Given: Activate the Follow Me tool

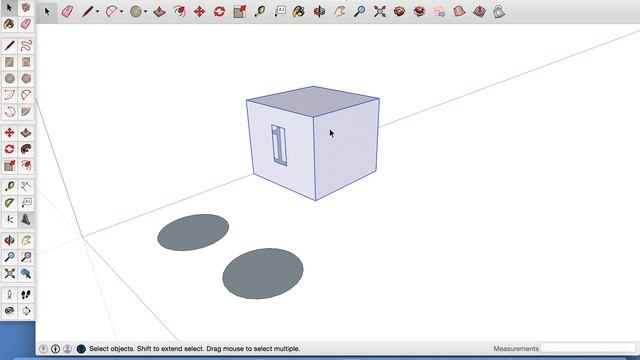Looking at the screenshot, I should [x=26, y=149].
